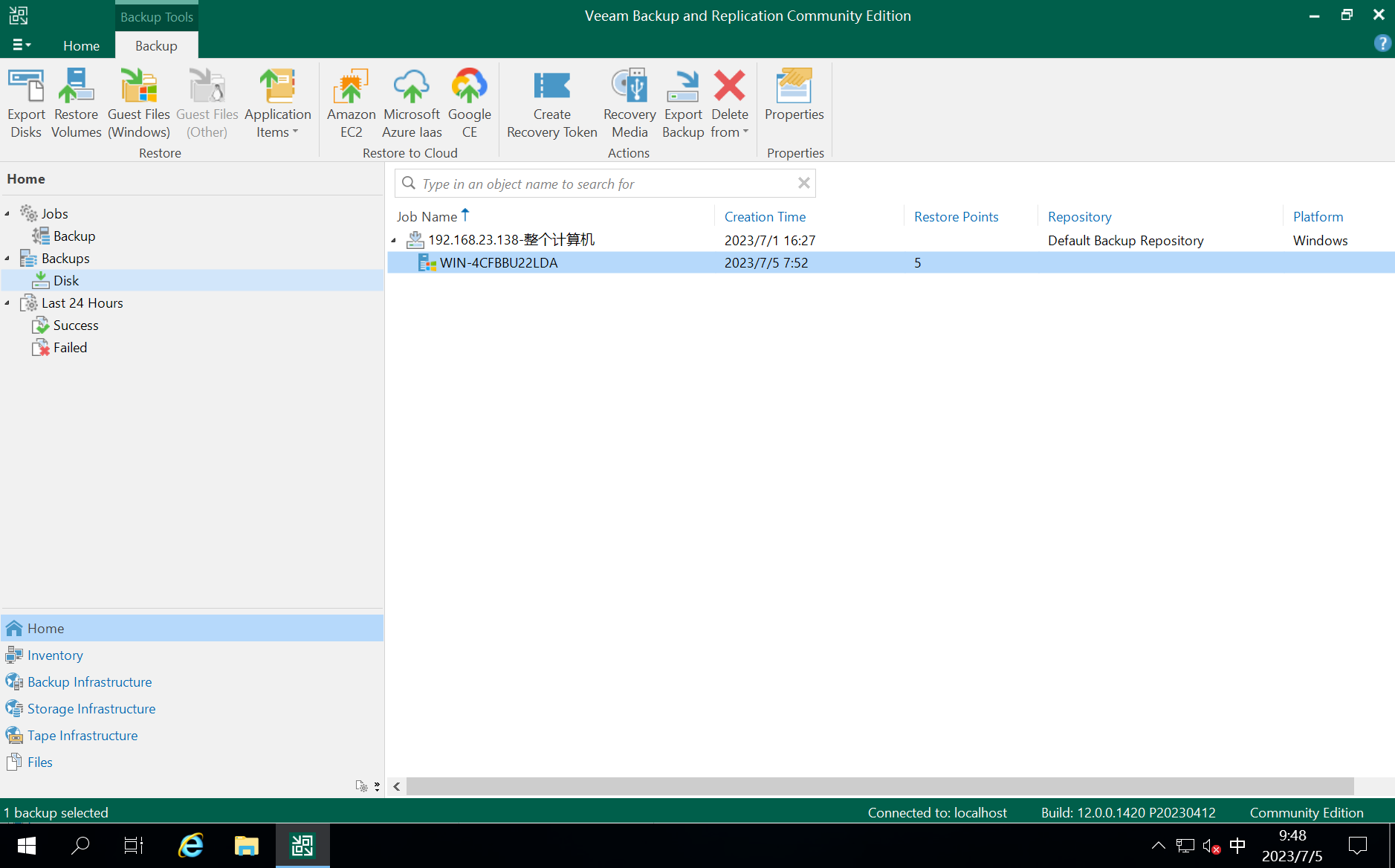Viewport: 1395px width, 868px height.
Task: Click the Veeam taskbar icon
Action: 302,845
